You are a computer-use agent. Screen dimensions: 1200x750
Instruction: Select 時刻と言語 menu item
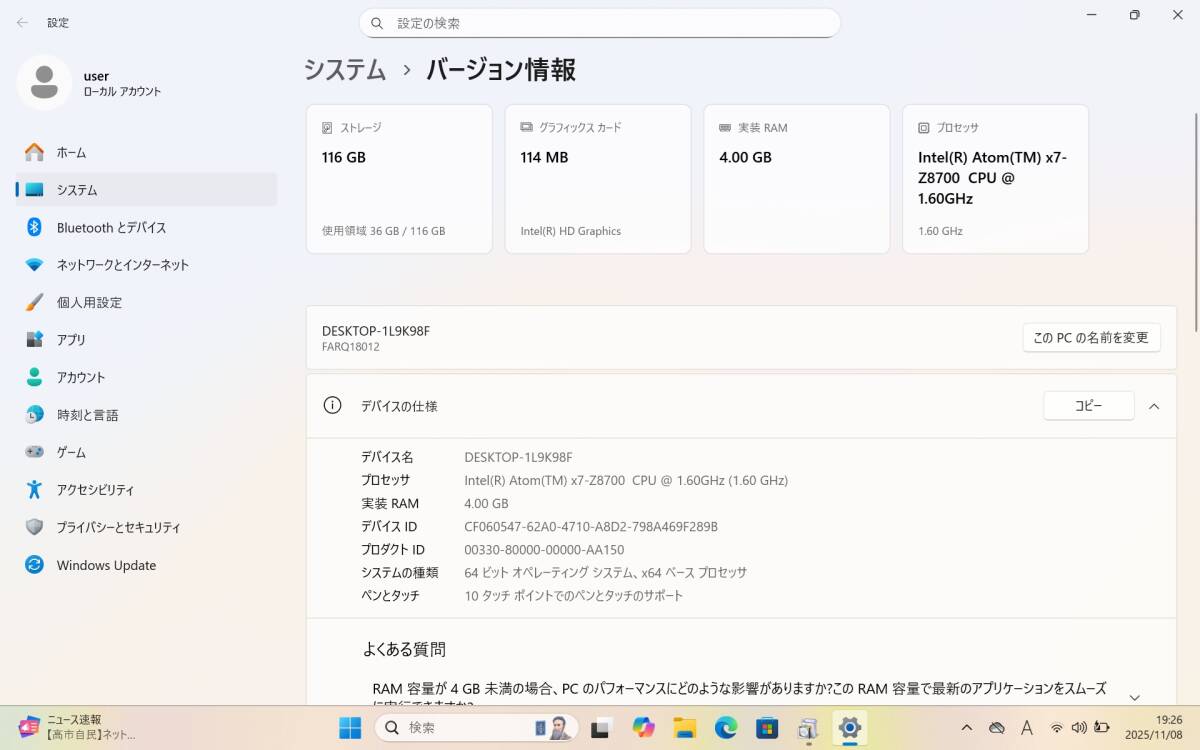(87, 415)
